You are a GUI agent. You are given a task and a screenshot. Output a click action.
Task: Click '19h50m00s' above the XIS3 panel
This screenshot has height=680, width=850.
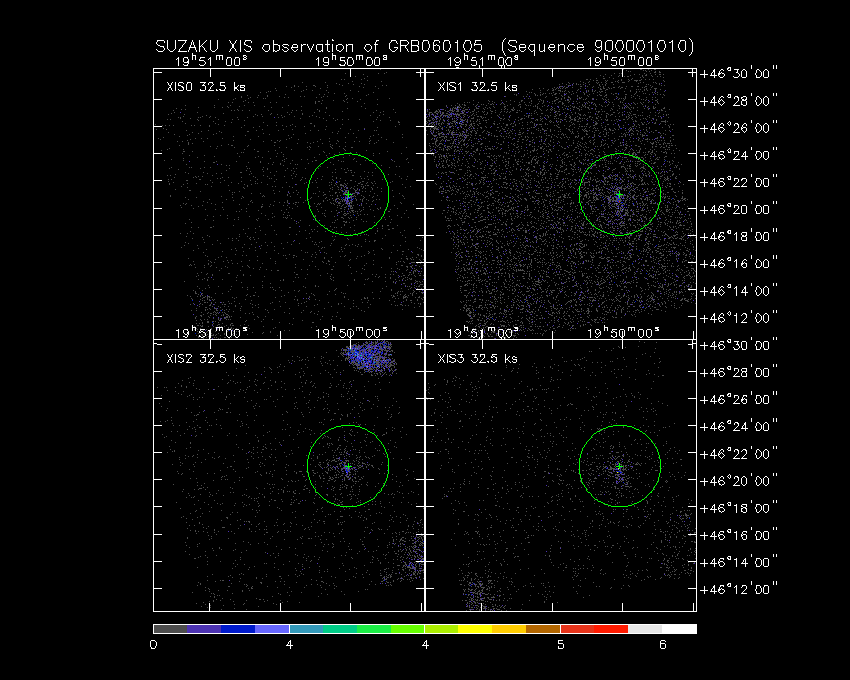pyautogui.click(x=623, y=332)
